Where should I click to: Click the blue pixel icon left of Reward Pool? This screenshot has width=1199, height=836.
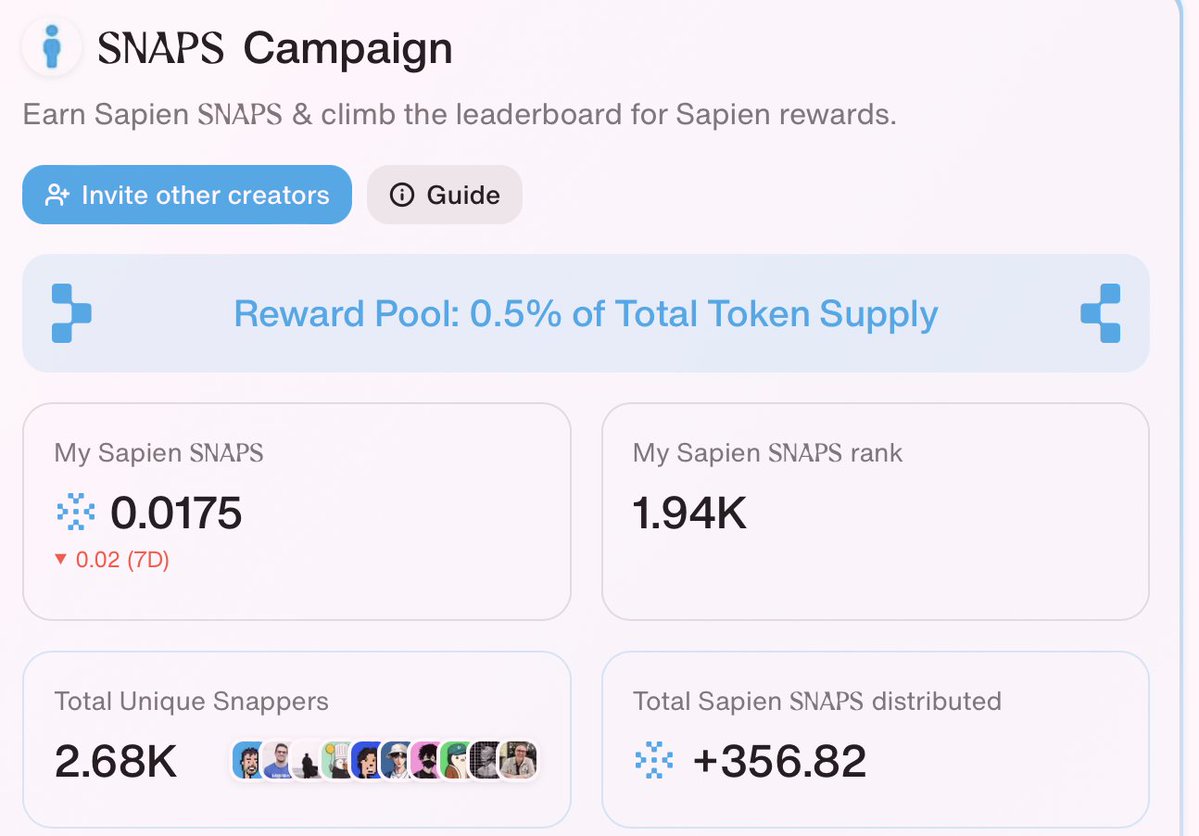(71, 313)
